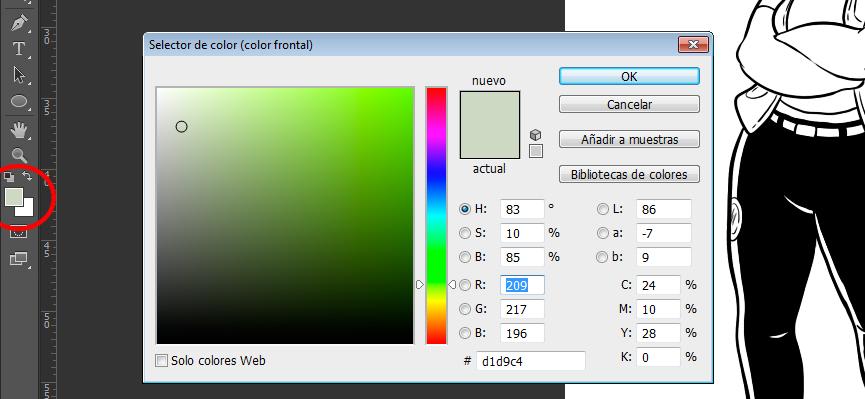Image resolution: width=865 pixels, height=399 pixels.
Task: Select the Horizontal Type tool
Action: click(x=19, y=49)
